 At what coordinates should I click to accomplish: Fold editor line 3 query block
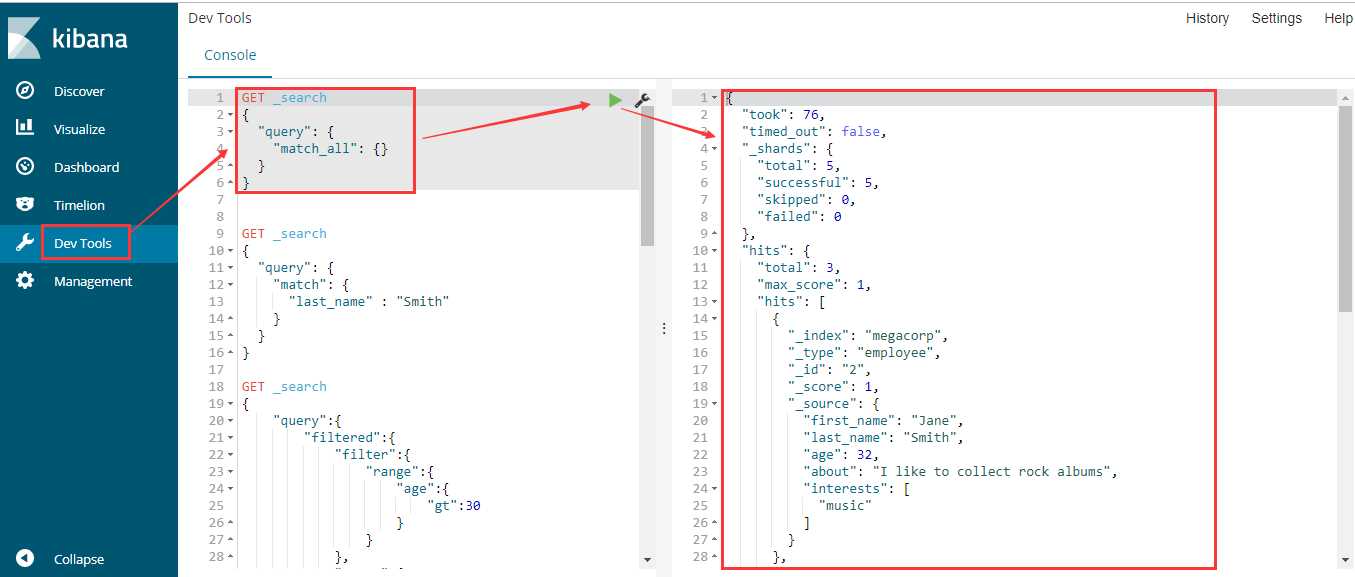point(231,132)
